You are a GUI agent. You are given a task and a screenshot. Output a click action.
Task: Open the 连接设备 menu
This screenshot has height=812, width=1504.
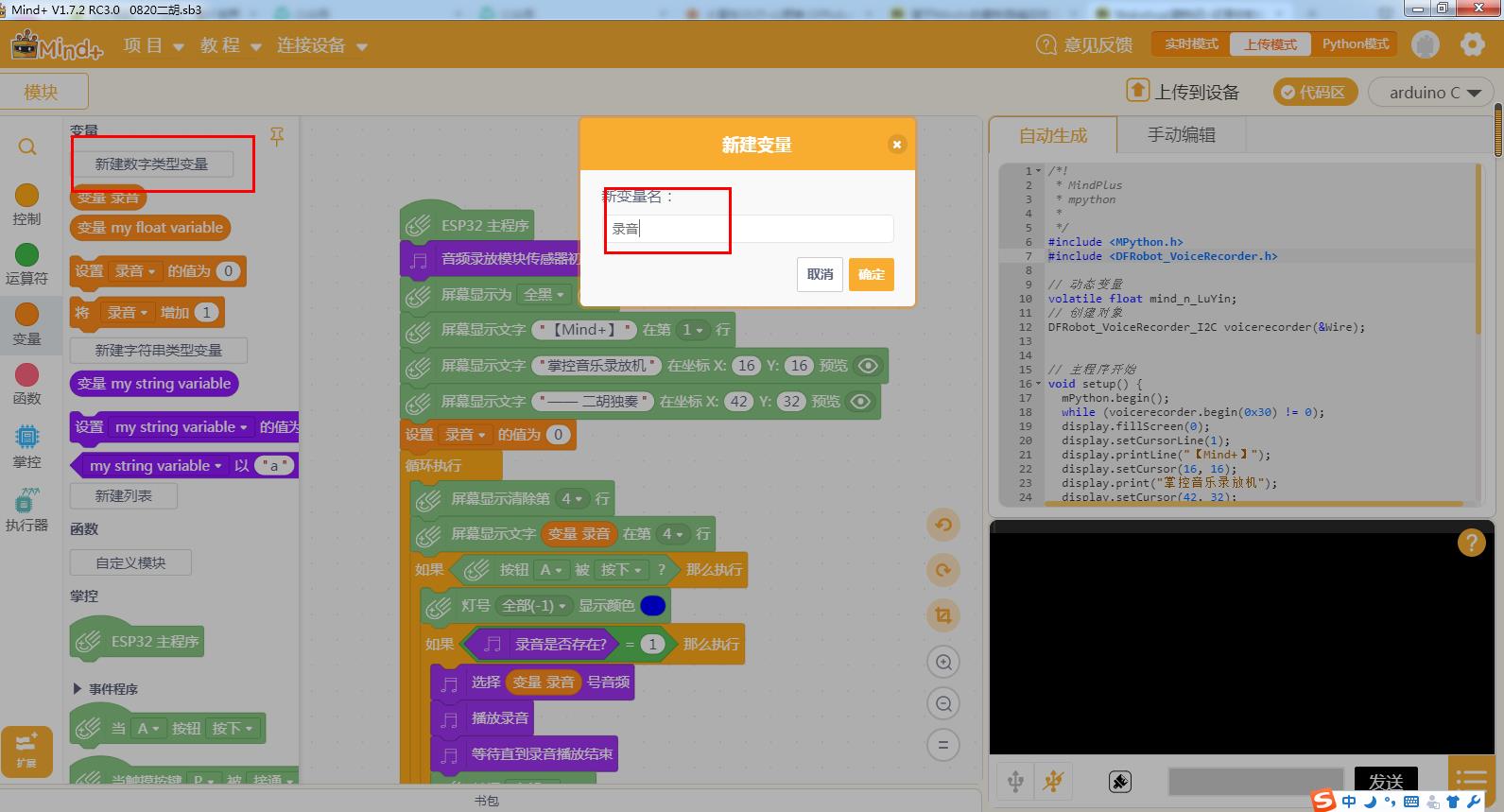pos(321,45)
